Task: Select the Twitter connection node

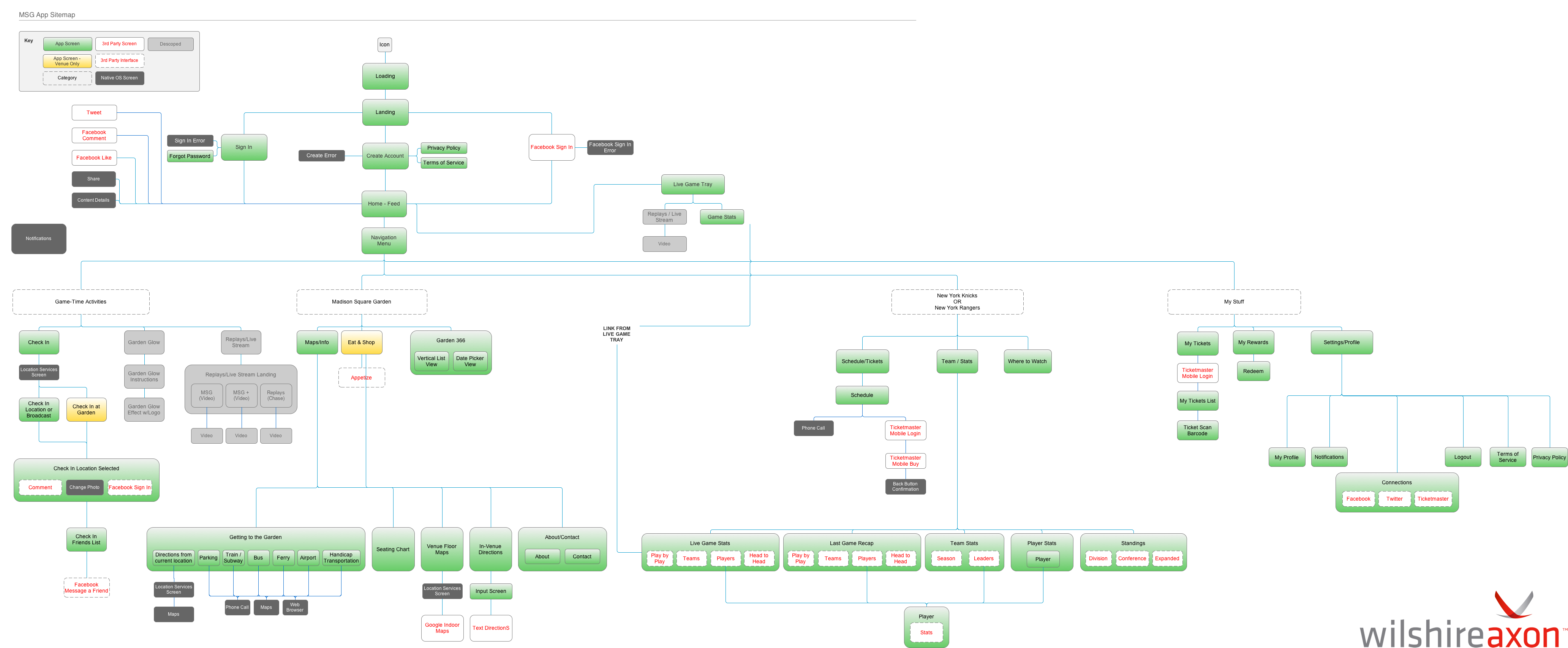Action: 1394,499
